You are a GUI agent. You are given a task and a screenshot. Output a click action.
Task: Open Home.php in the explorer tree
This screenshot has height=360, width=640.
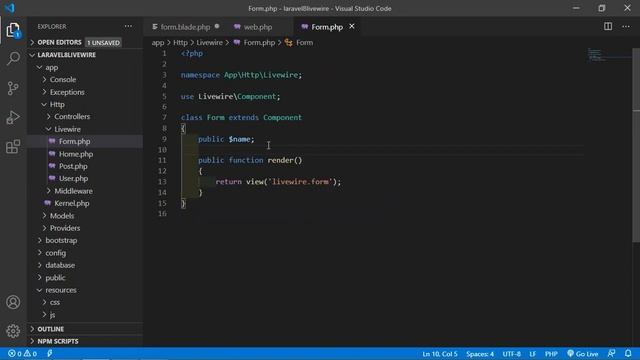pos(76,154)
